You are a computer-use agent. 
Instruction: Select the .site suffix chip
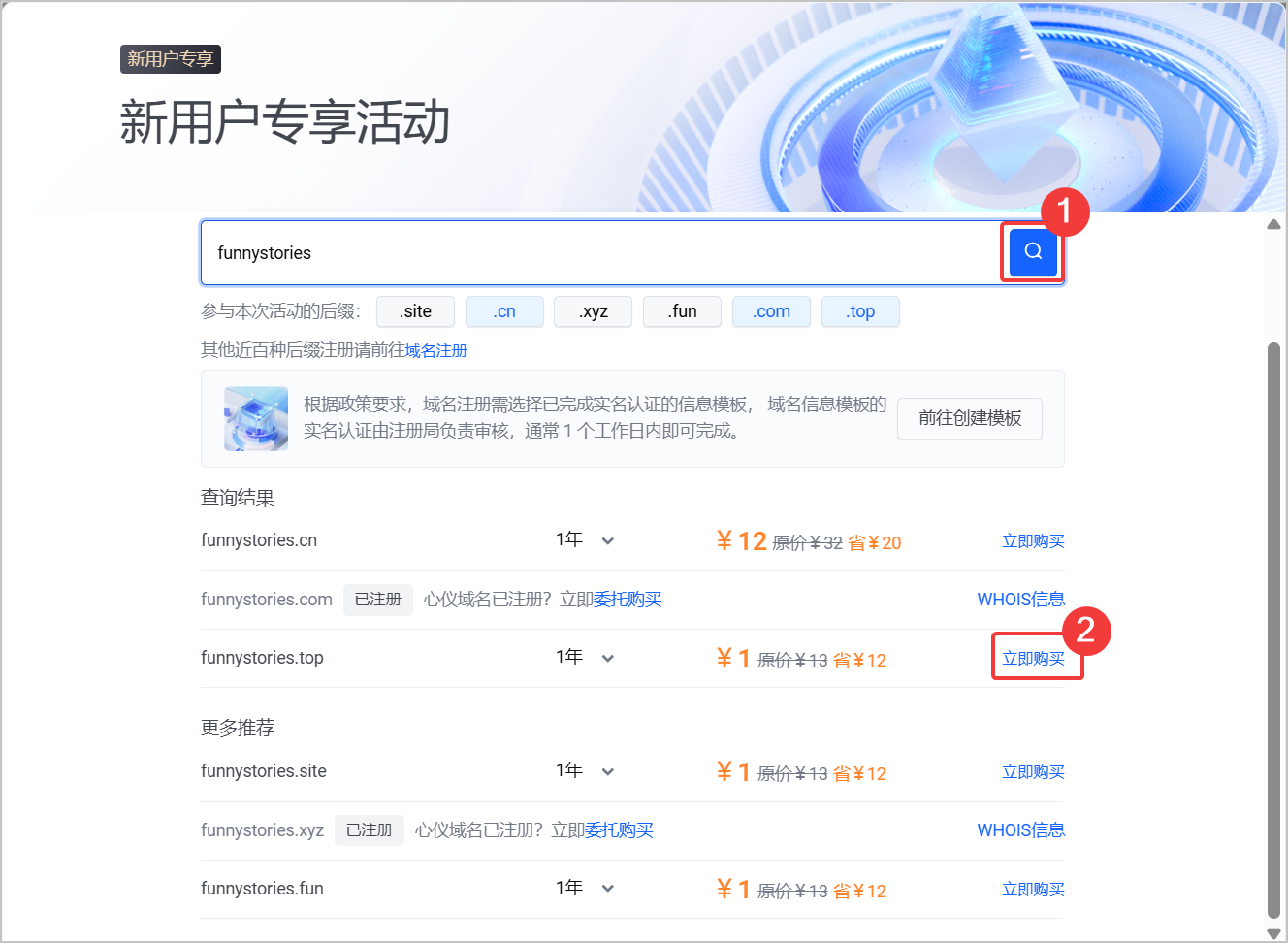point(415,311)
